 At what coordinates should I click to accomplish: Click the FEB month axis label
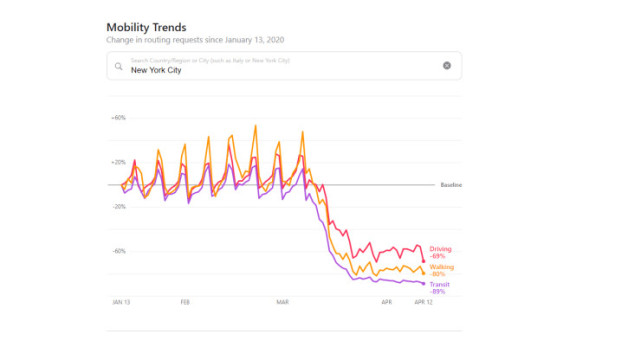tap(185, 302)
